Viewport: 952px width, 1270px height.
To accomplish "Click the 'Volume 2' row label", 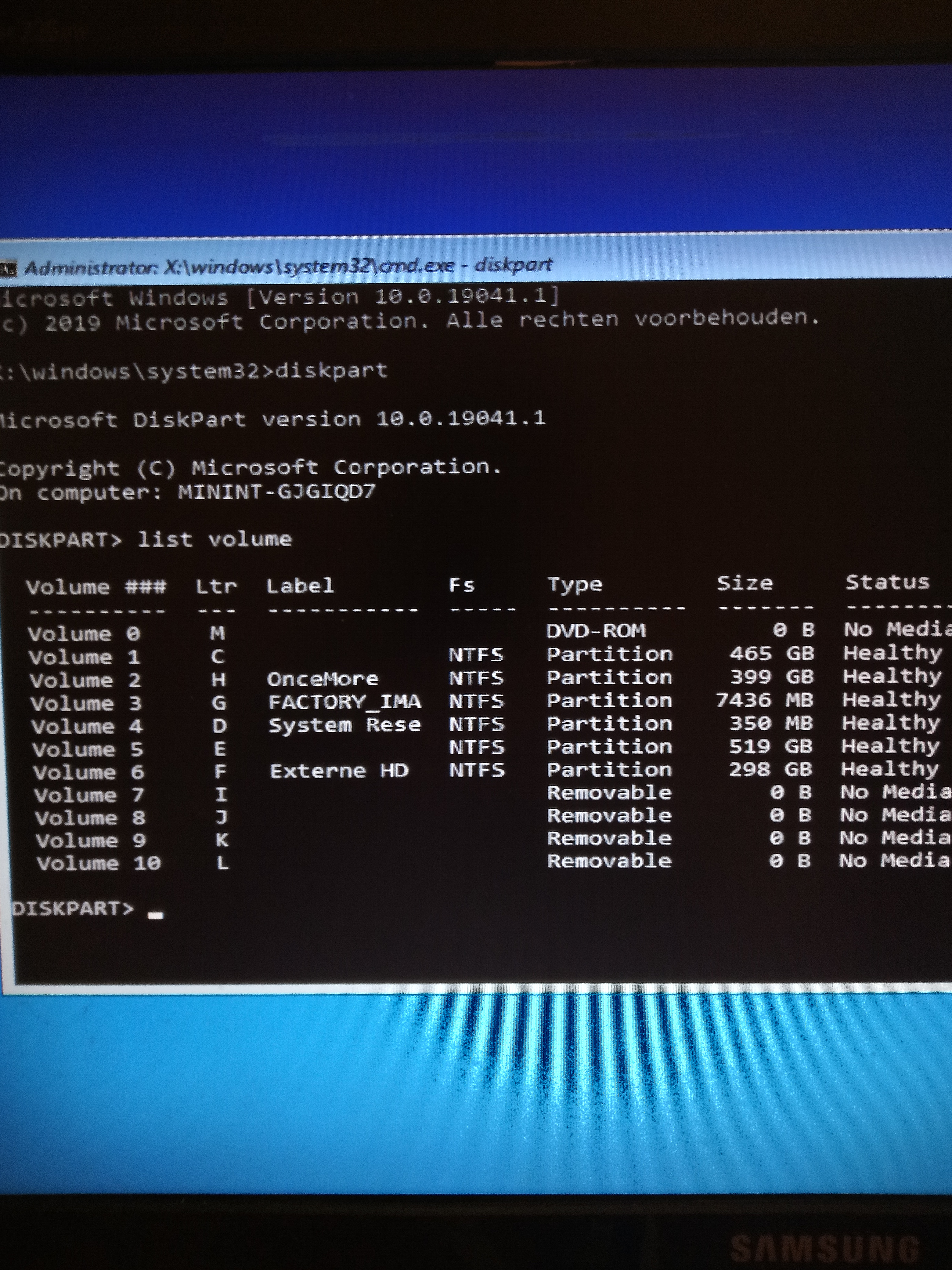I will [x=85, y=680].
